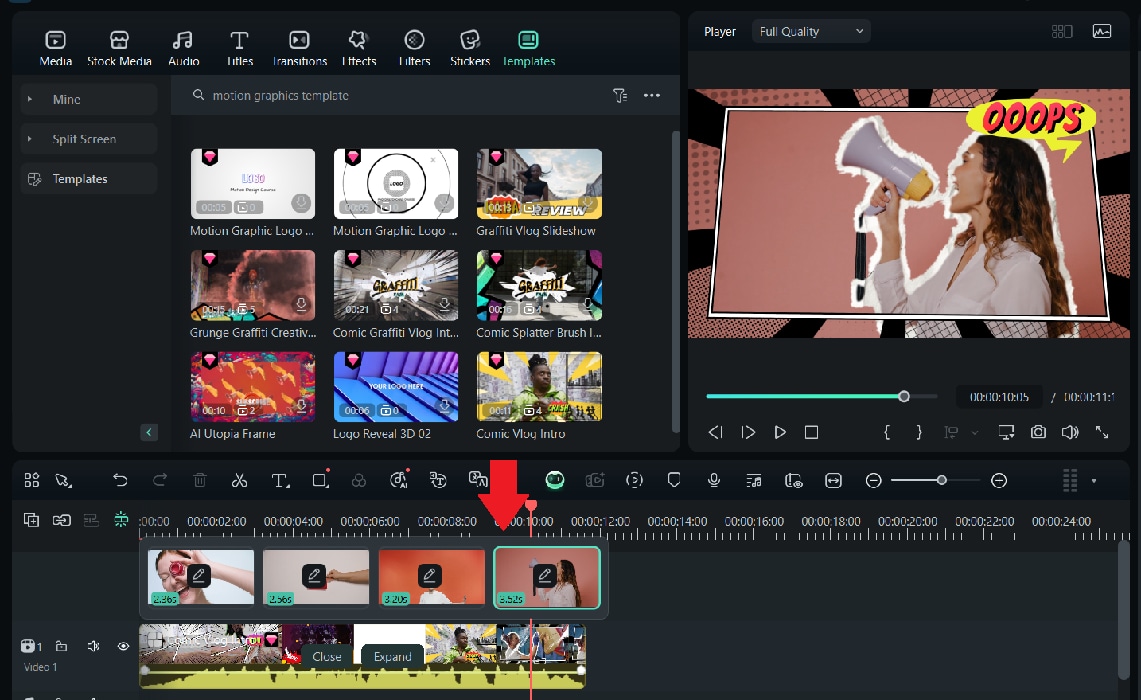Click the timeline zoom slider handle
The image size is (1141, 700).
[942, 480]
